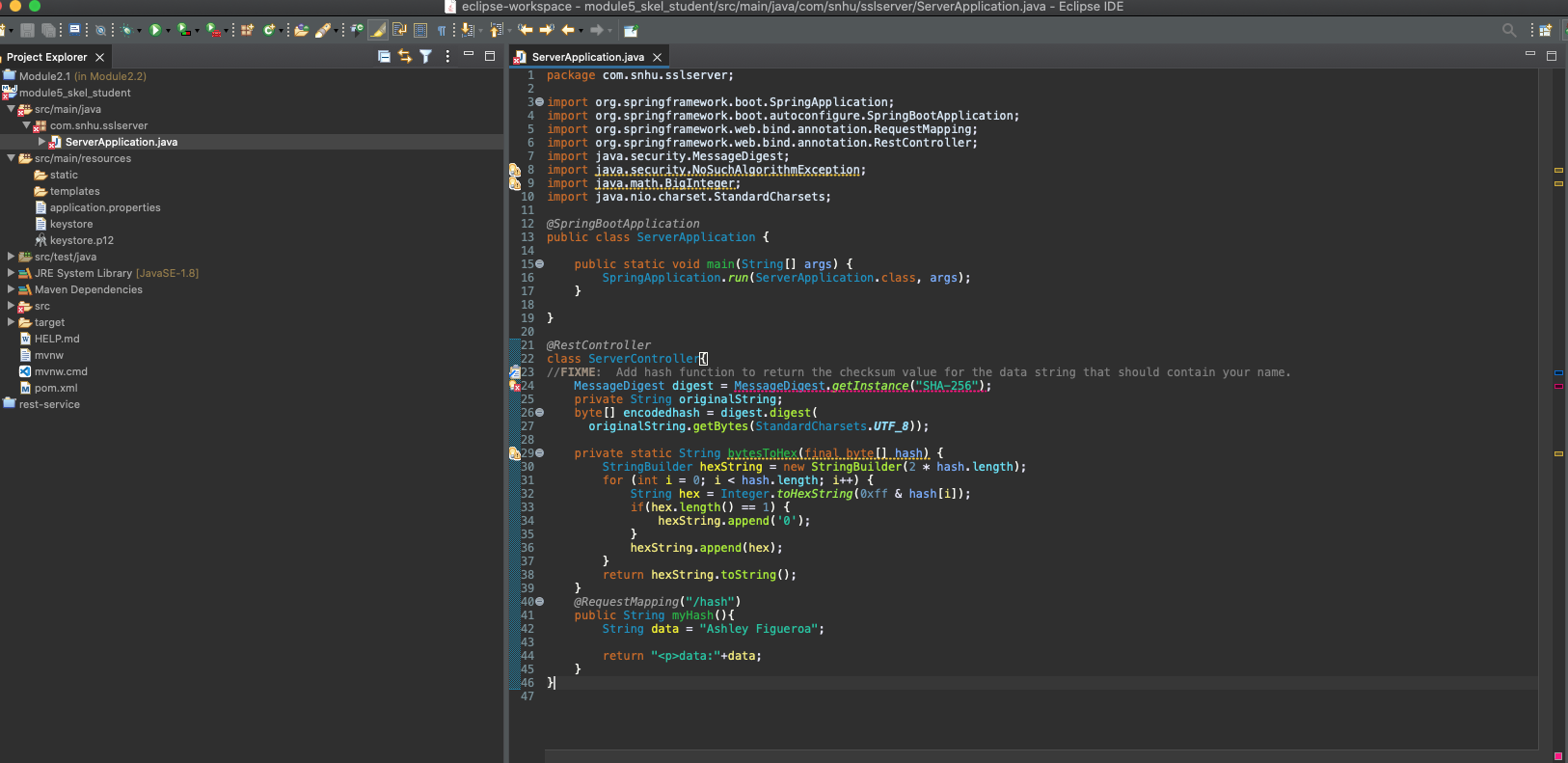1568x763 pixels.
Task: Click the Open Perspective icon
Action: click(x=1545, y=30)
